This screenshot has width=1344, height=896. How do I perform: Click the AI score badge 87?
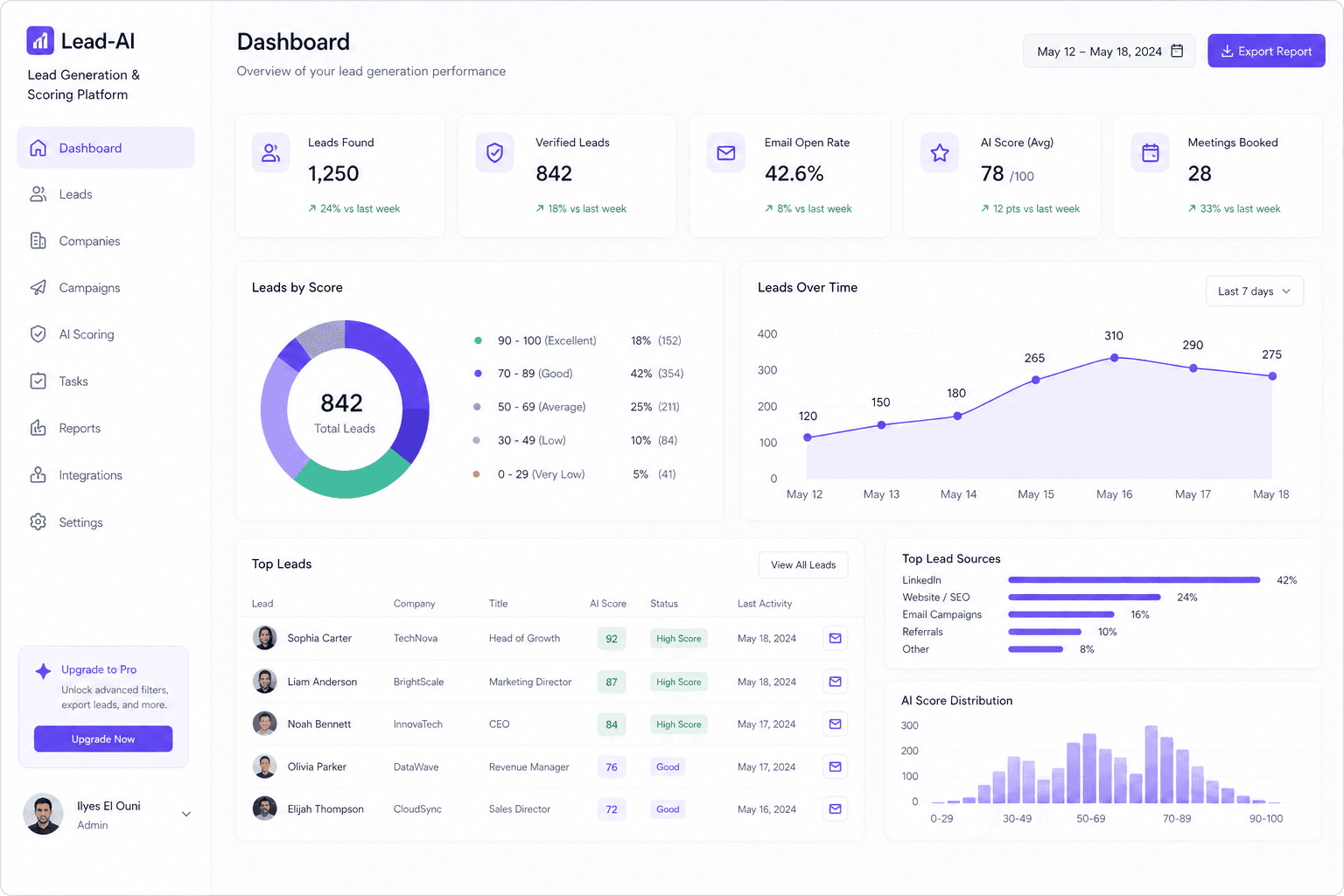(x=612, y=682)
